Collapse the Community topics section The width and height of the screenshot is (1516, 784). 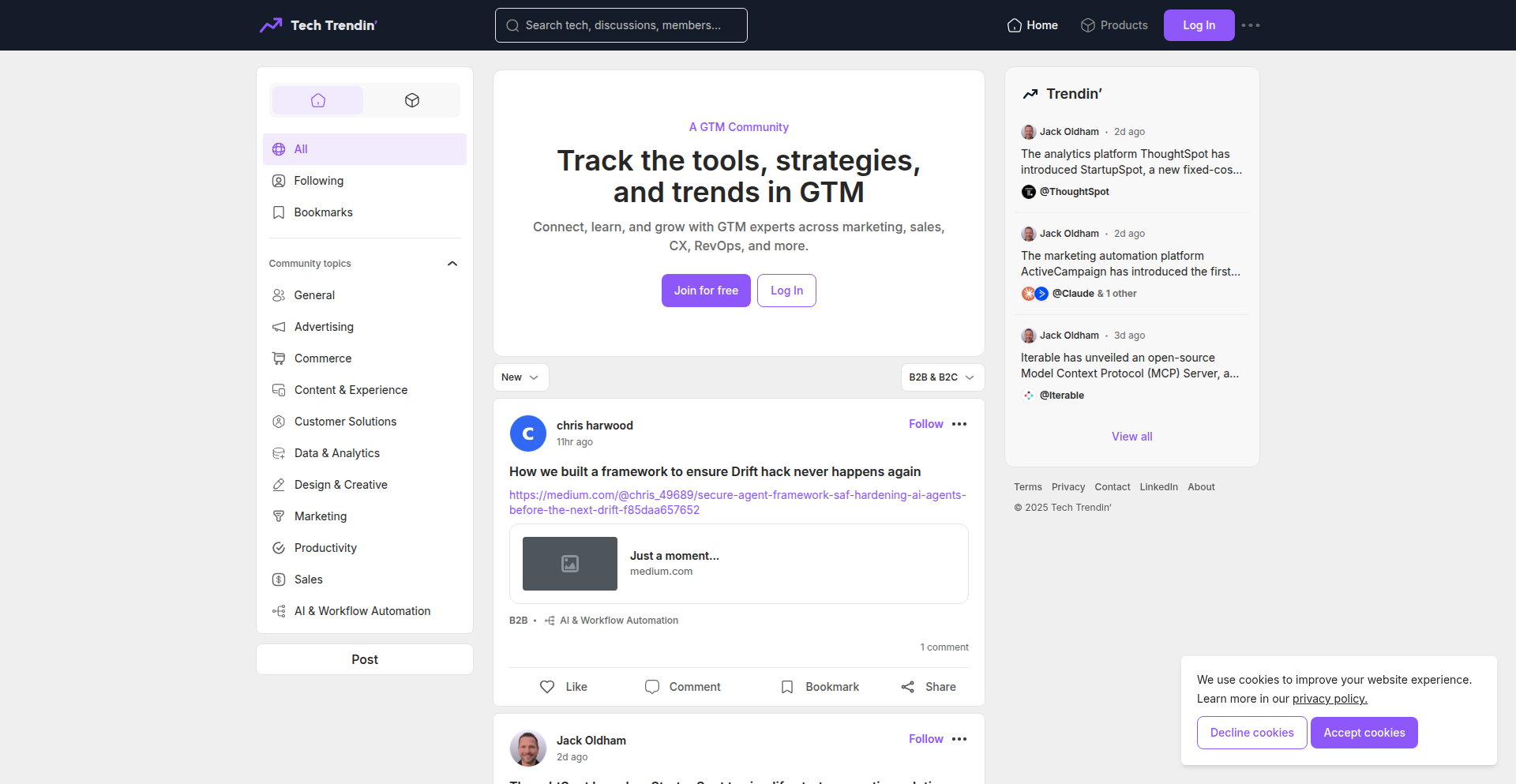[452, 264]
